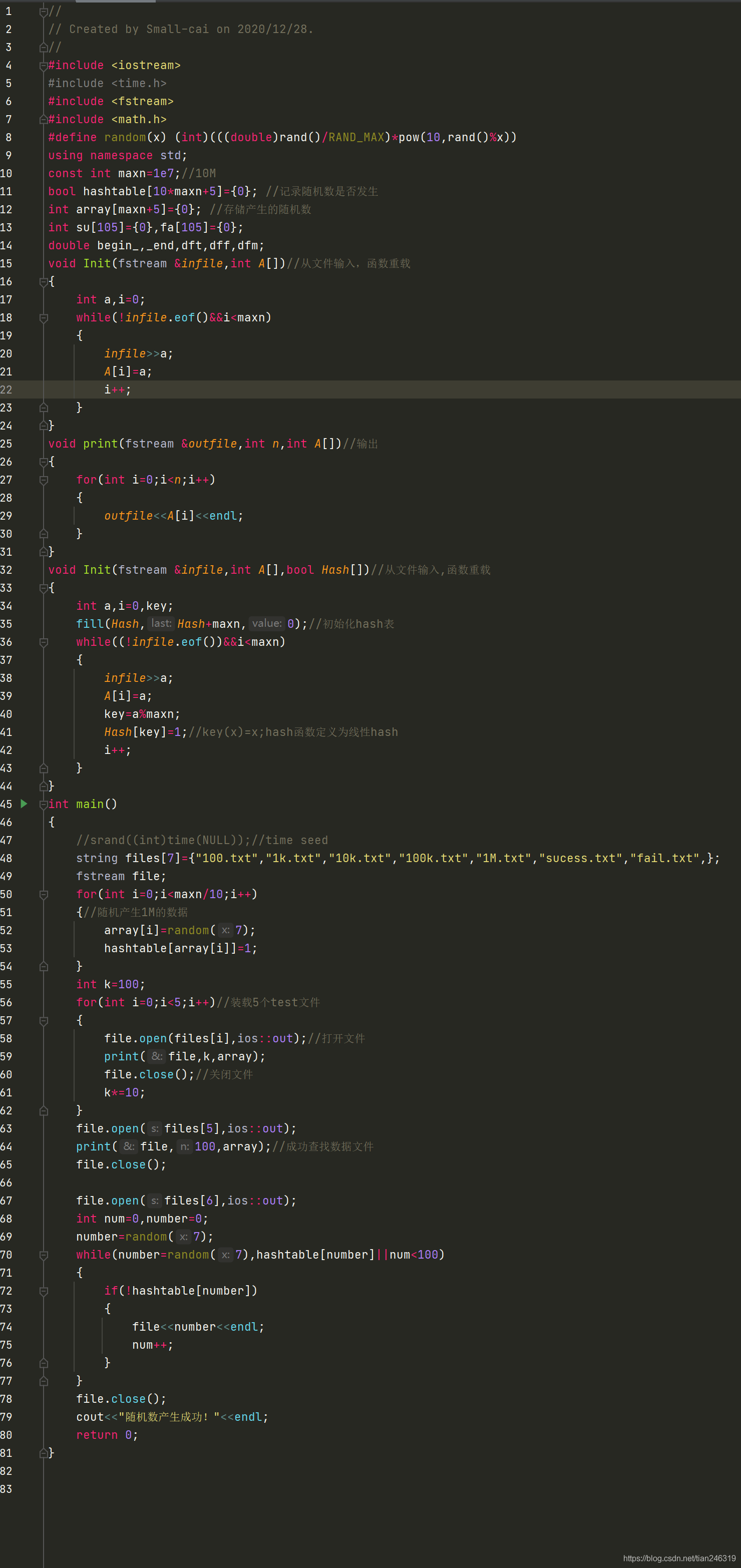Click 'i++;' on highlighted line 22
This screenshot has height=1568, width=741.
point(118,389)
